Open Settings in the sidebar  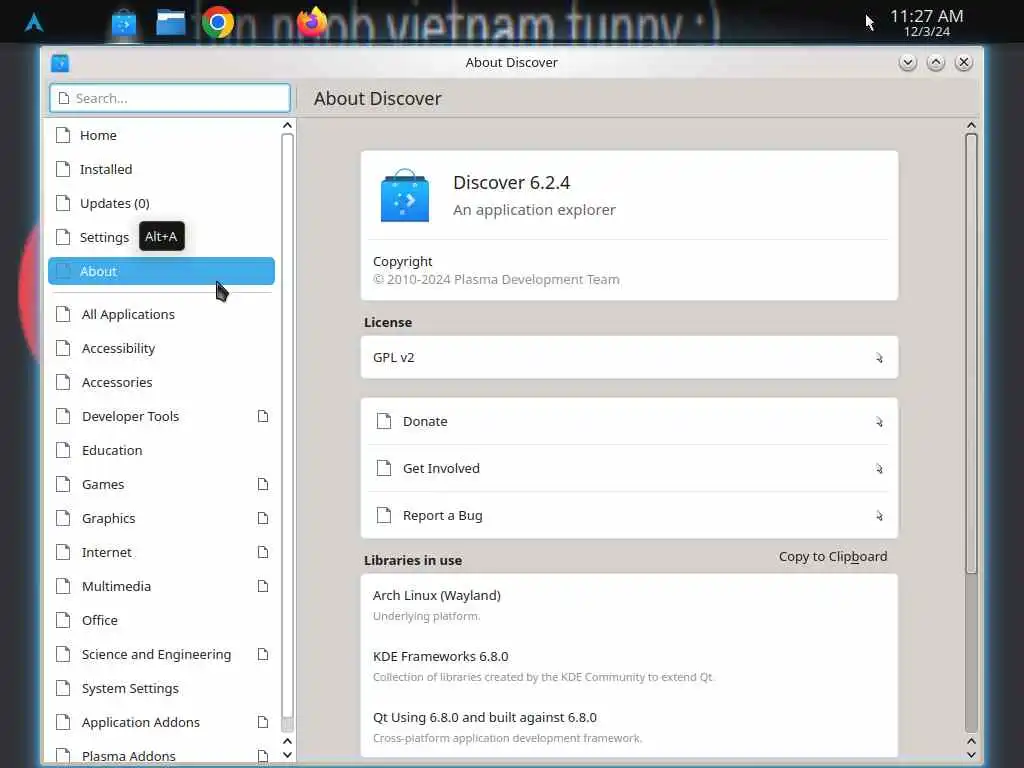(161, 237)
